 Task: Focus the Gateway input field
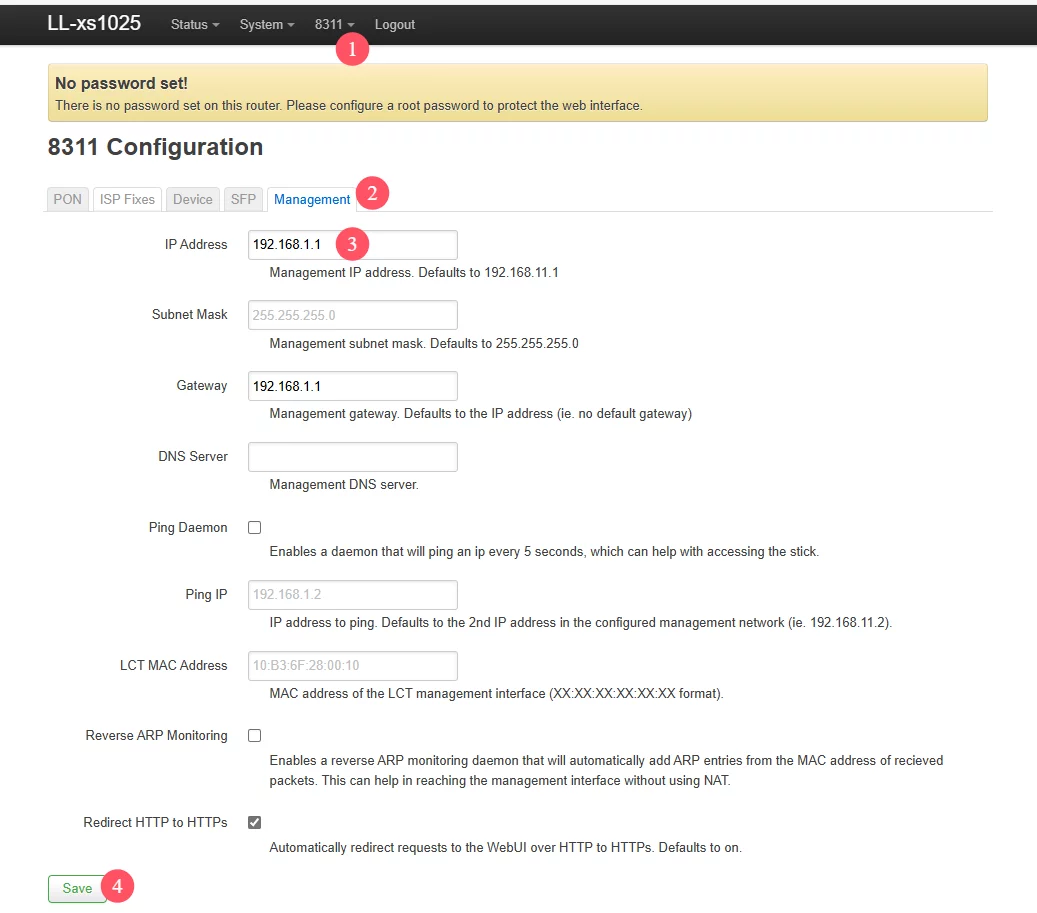353,386
